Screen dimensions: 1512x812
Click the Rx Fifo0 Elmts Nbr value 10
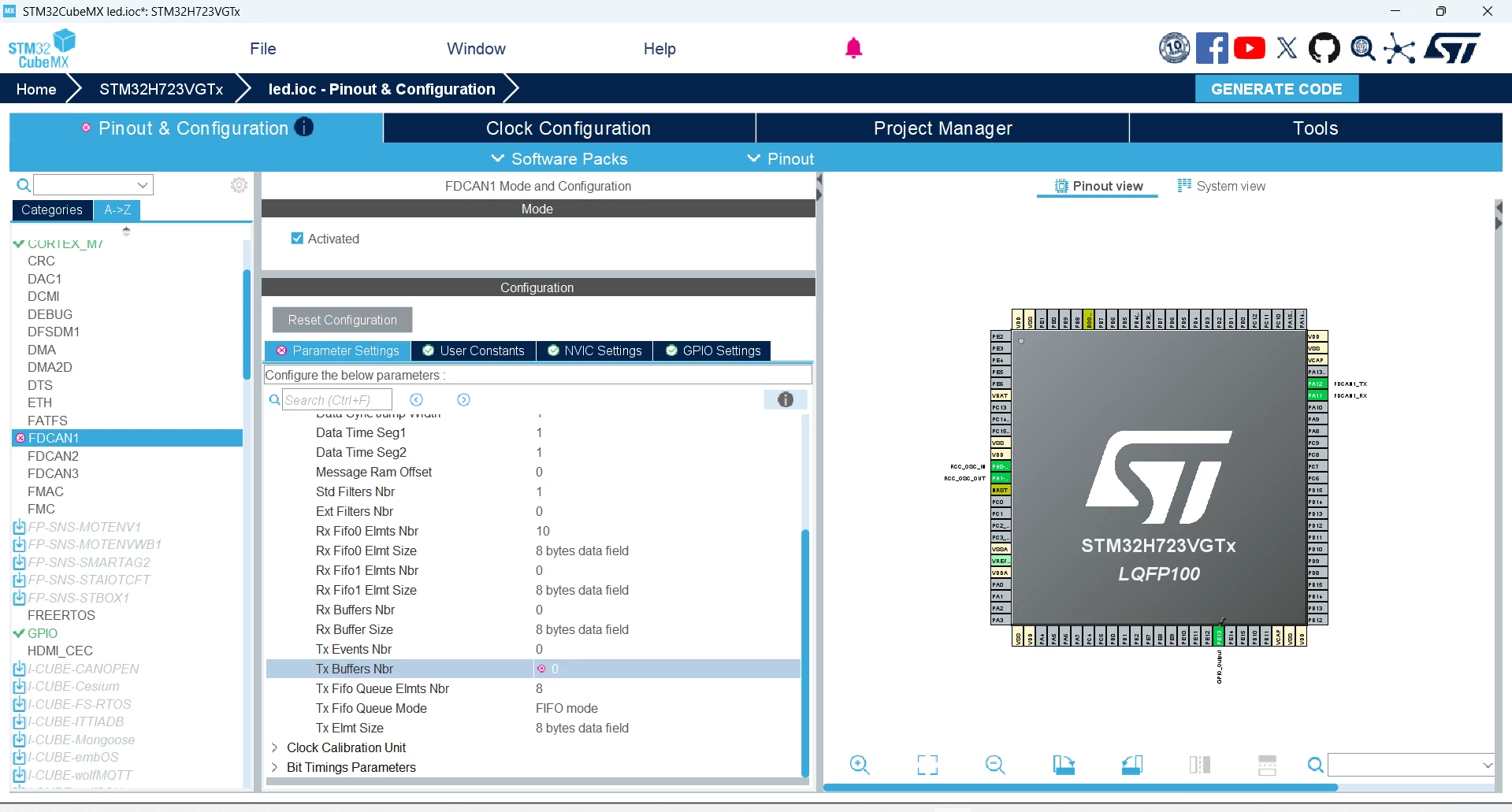543,531
